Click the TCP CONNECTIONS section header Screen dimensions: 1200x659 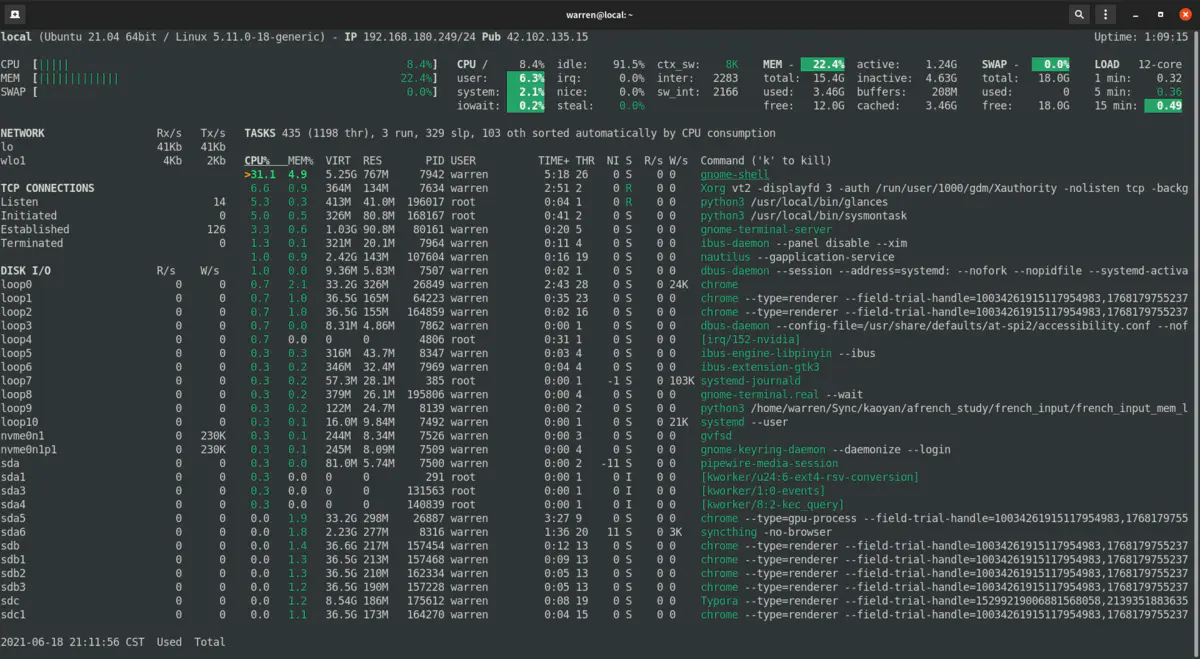[48, 188]
